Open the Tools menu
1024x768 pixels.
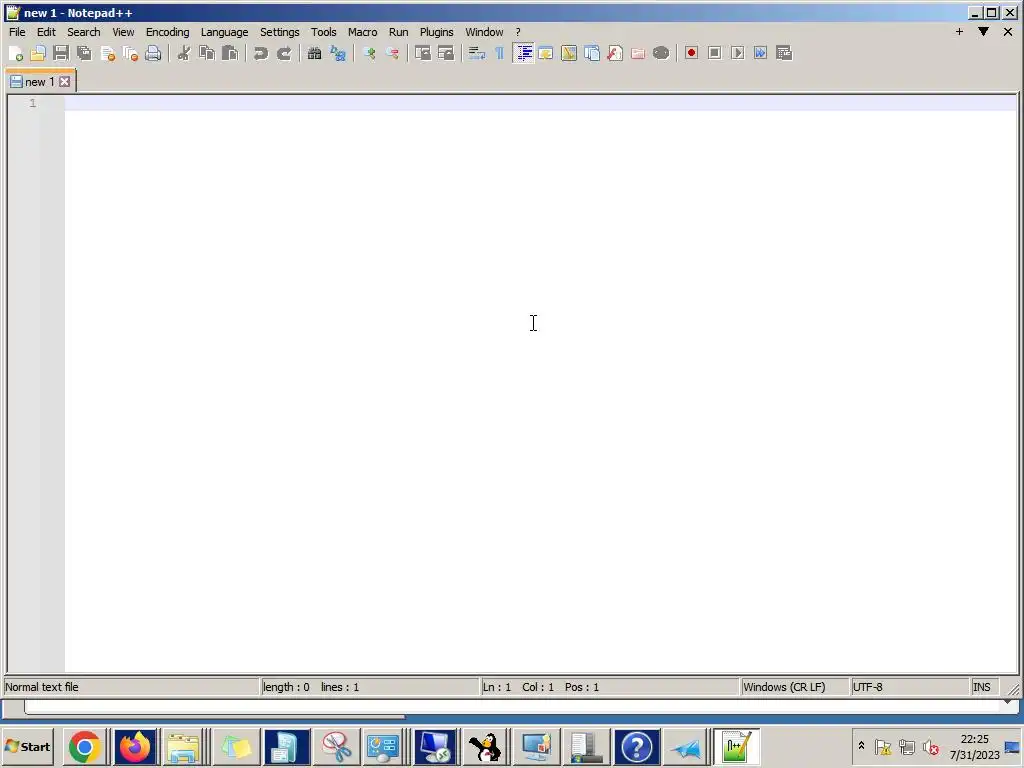click(324, 32)
